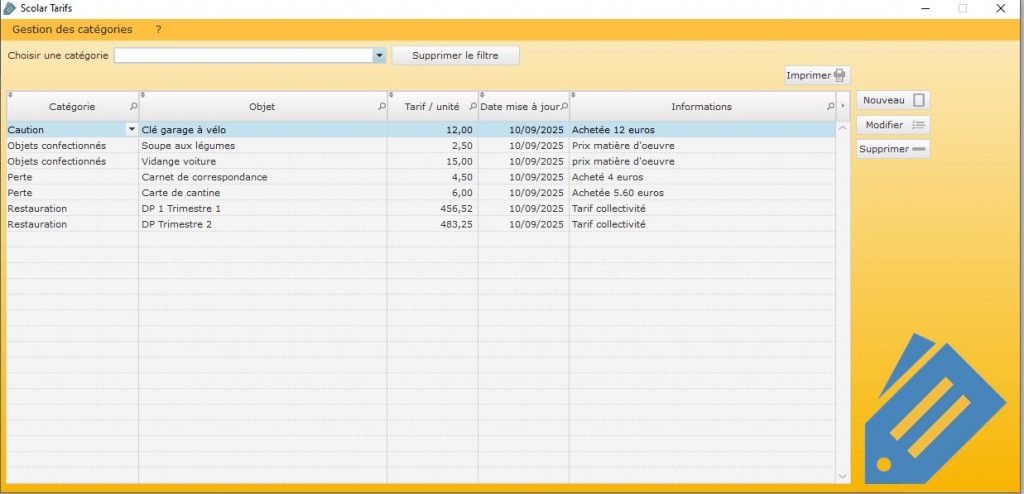Click the search magnifier in Objet column header

(382, 107)
